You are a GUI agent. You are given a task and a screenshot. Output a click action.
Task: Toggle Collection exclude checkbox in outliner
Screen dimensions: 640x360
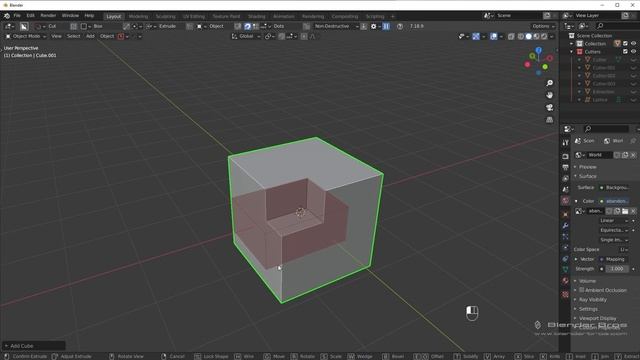pyautogui.click(x=625, y=44)
